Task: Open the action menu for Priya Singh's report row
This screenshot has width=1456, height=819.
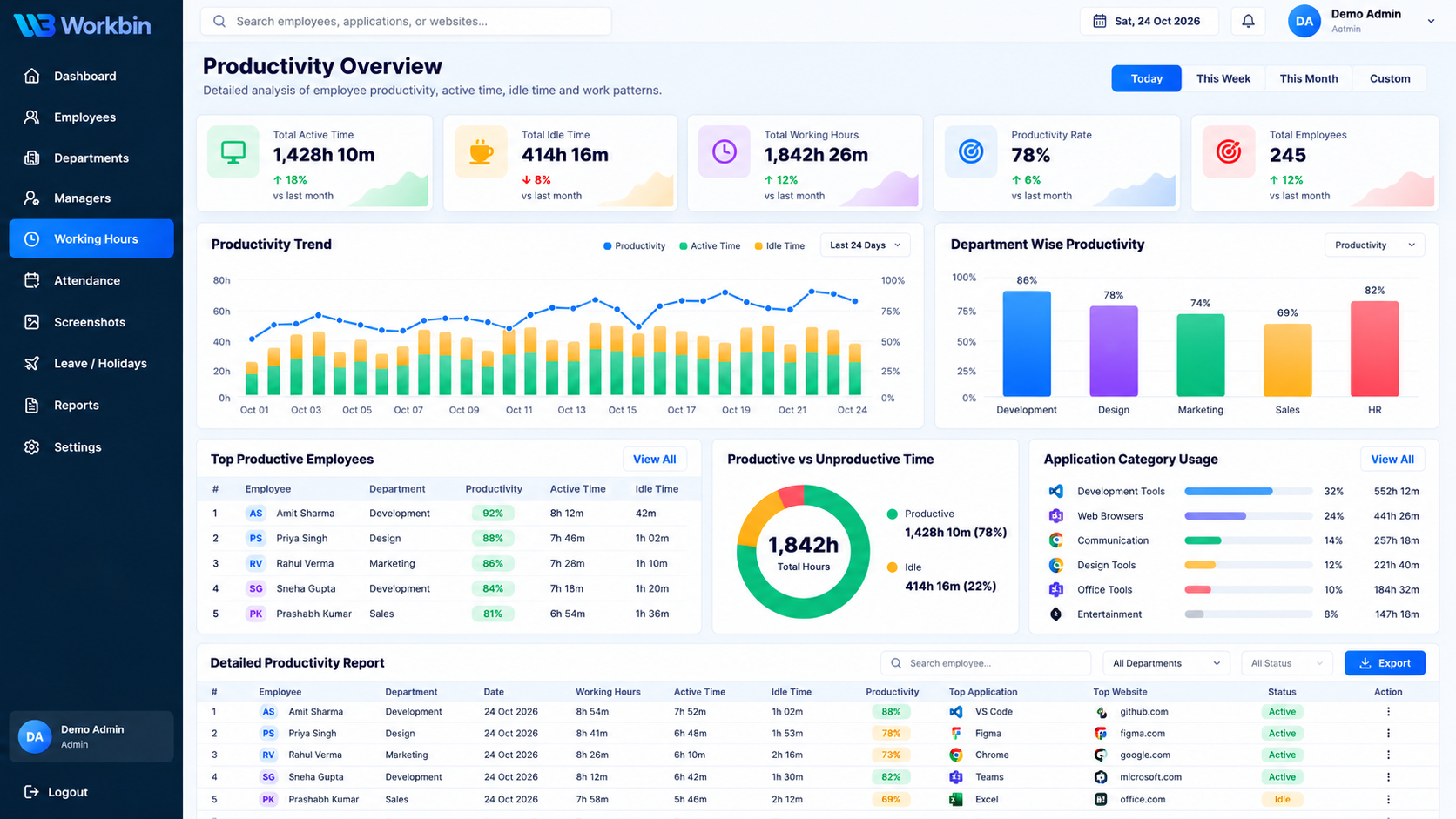Action: click(1388, 734)
